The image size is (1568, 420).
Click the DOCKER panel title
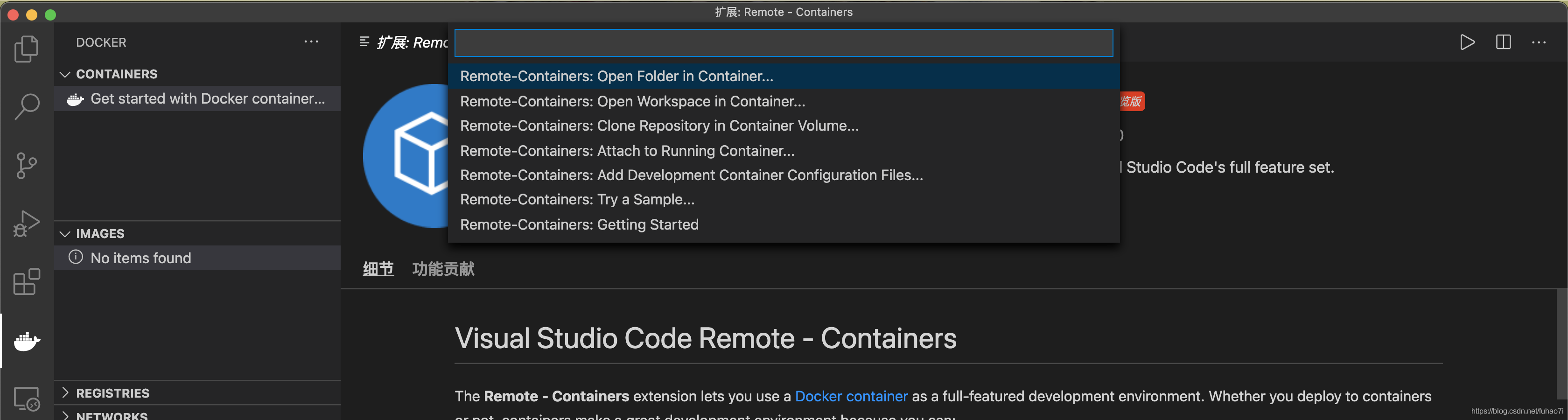(101, 42)
